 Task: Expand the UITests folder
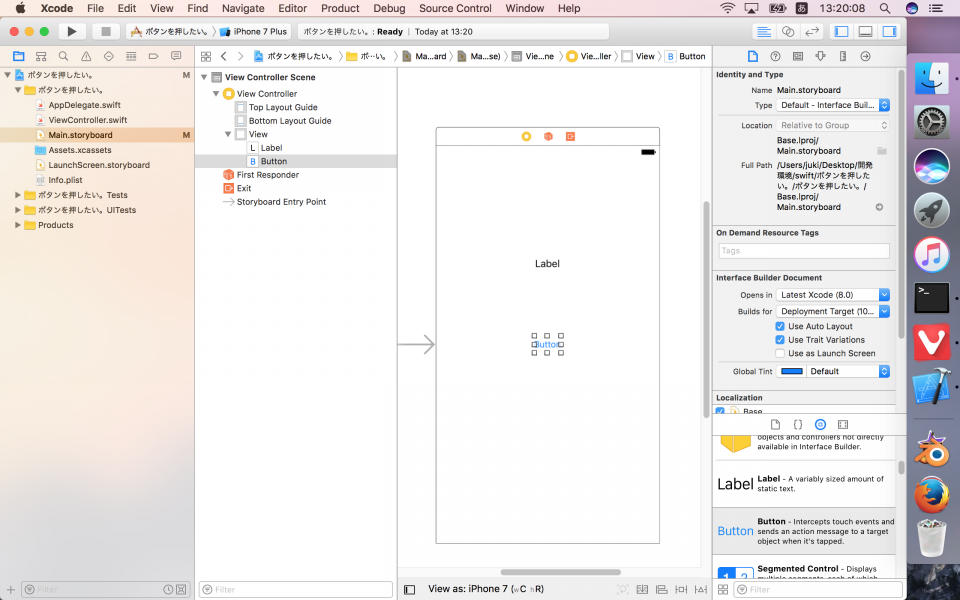18,210
